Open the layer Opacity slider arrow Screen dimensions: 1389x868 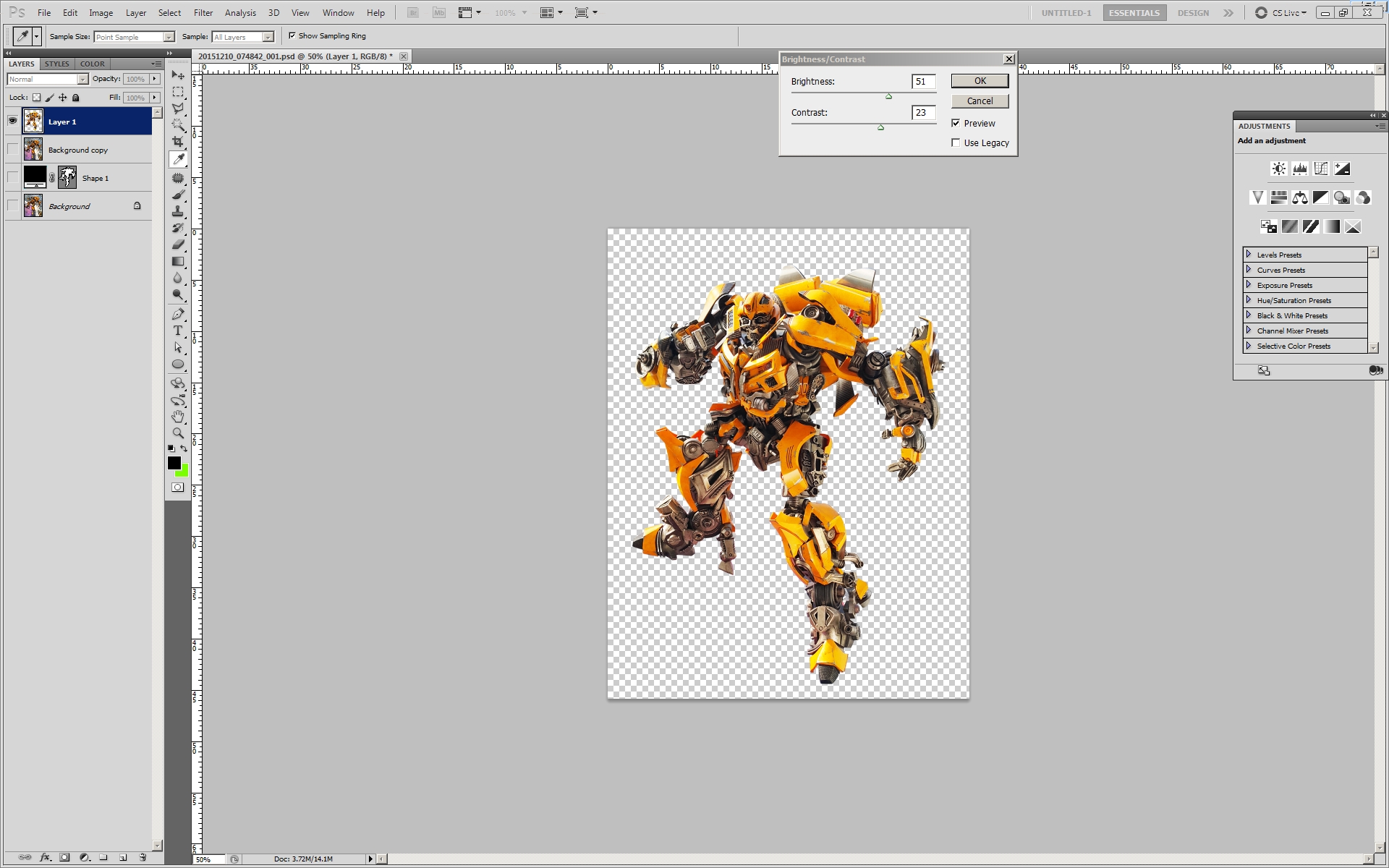[154, 79]
